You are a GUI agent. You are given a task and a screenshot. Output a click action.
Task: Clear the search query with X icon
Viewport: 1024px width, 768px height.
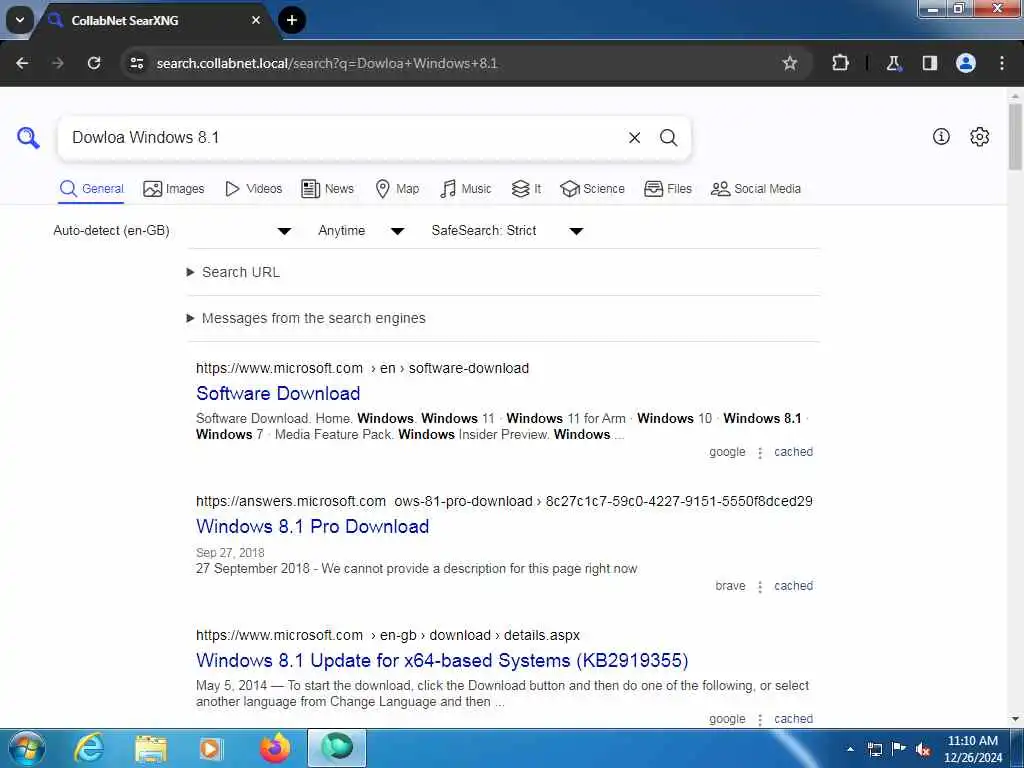[x=634, y=138]
